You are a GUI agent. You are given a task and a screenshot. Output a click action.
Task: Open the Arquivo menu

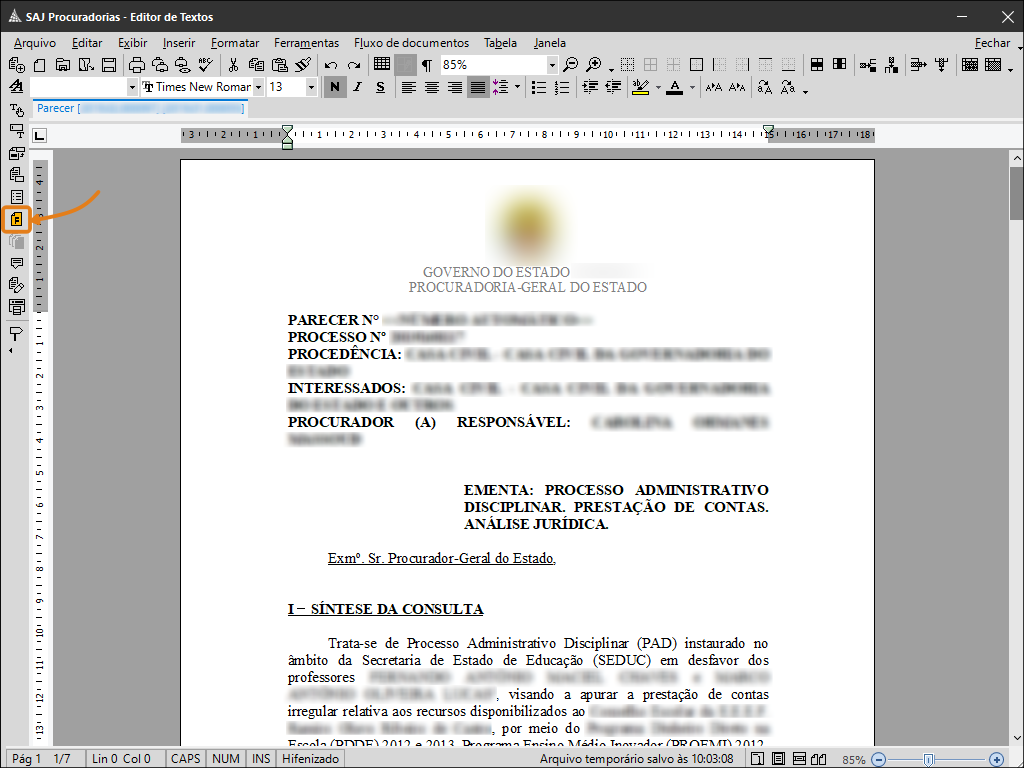point(35,43)
